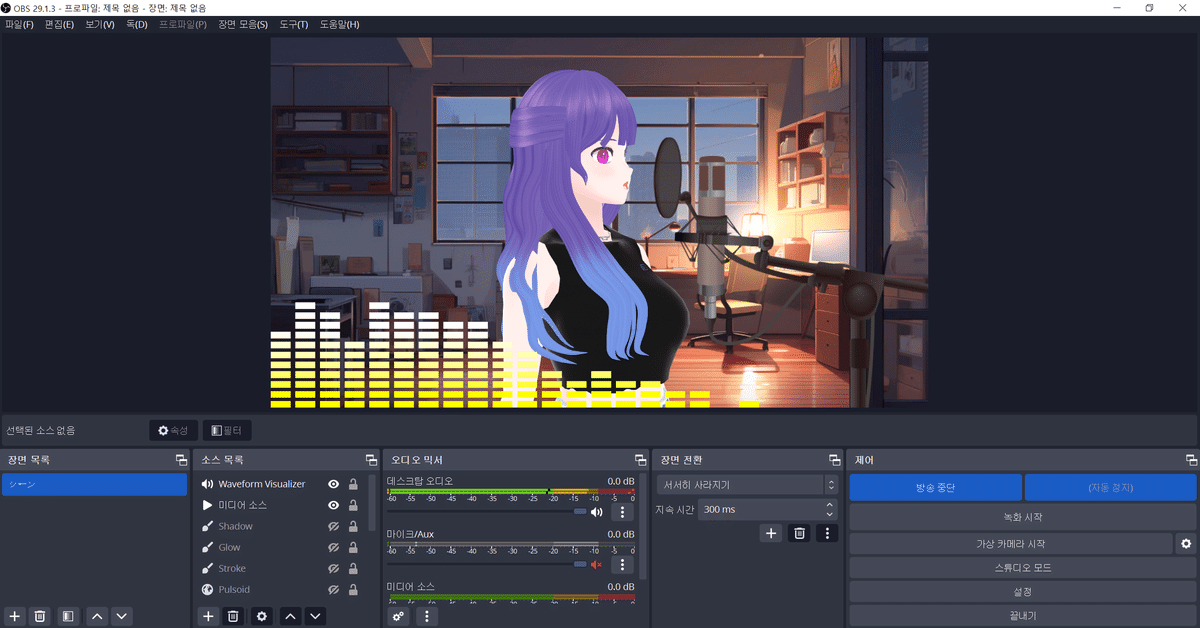Select the Glow source
1200x628 pixels.
point(229,547)
